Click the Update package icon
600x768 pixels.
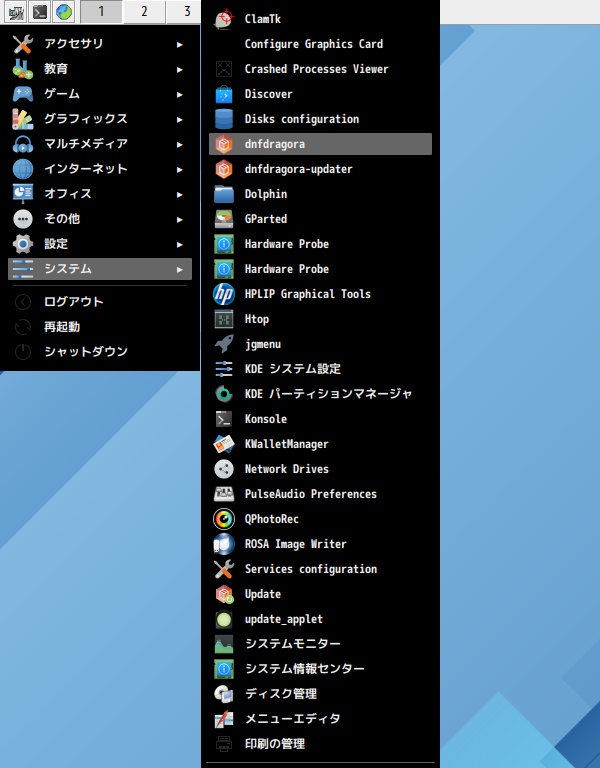pyautogui.click(x=224, y=594)
